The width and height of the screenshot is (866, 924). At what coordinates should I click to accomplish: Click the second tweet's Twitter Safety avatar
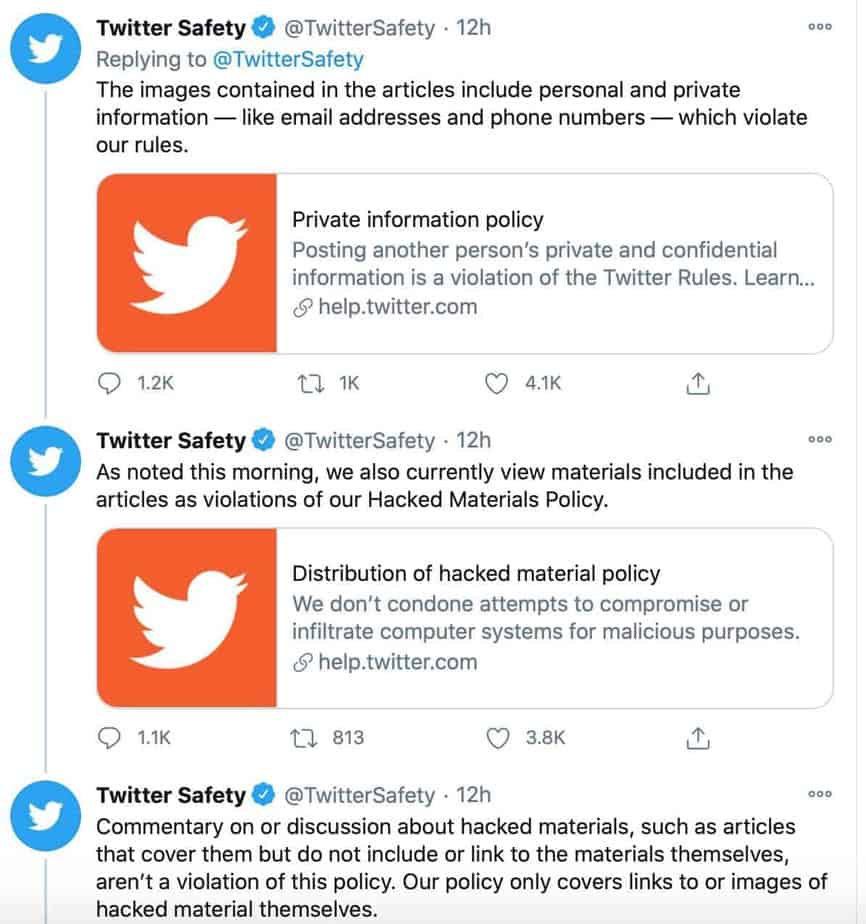(46, 461)
